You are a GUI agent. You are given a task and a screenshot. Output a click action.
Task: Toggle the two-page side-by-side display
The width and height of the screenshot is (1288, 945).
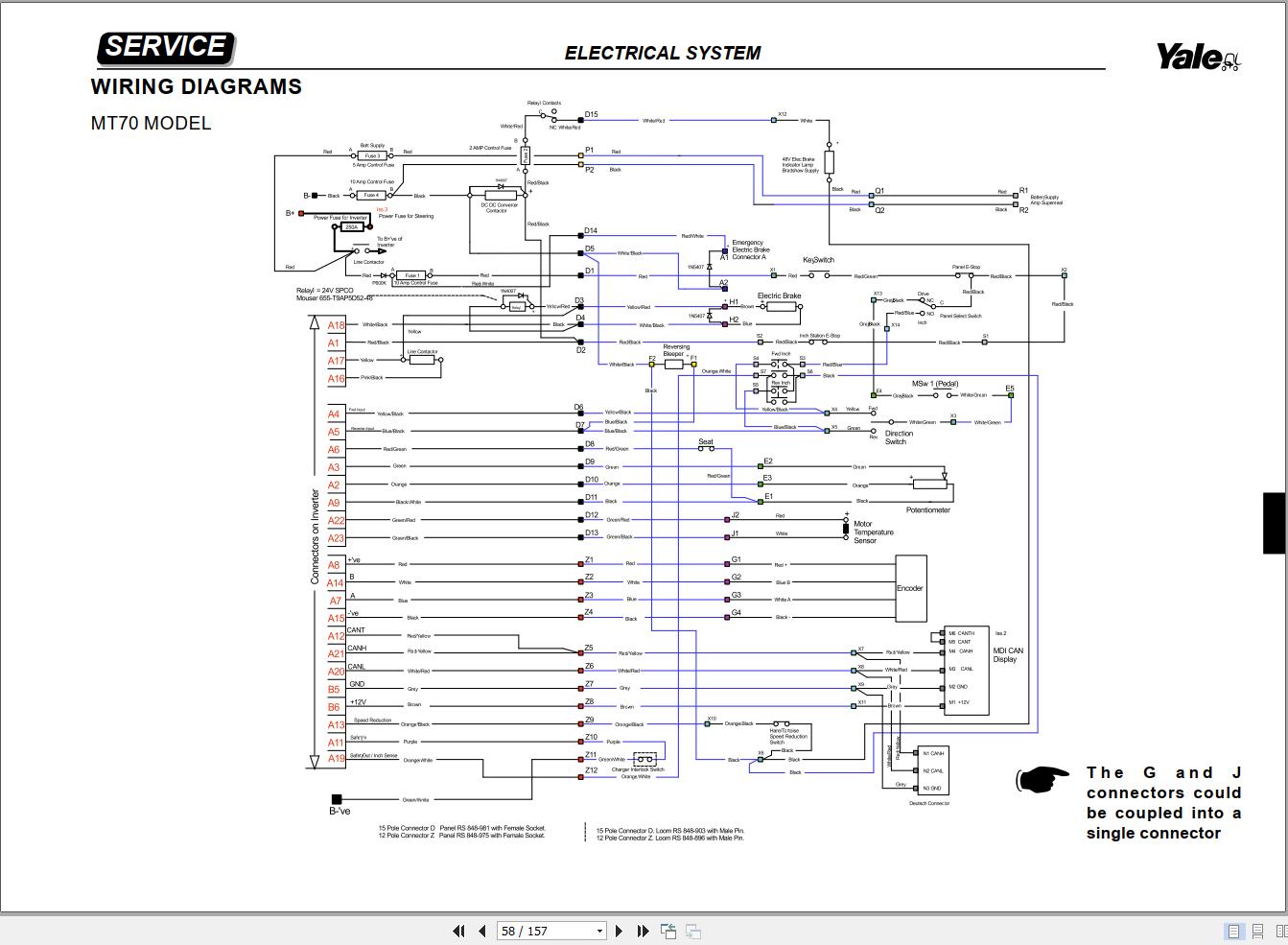1281,930
